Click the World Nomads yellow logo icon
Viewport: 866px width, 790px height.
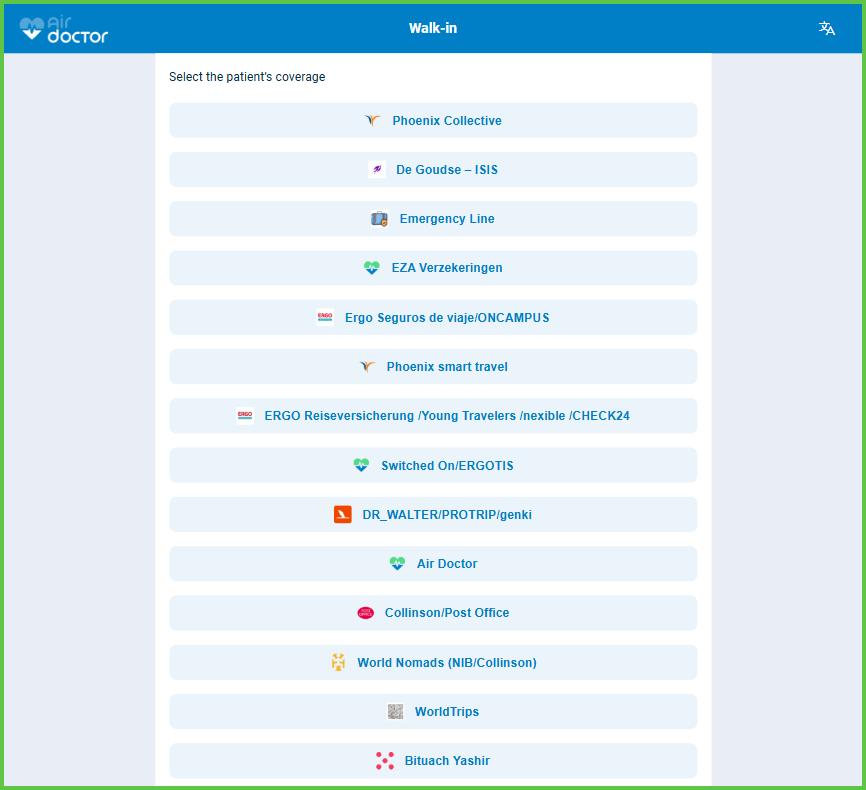338,662
